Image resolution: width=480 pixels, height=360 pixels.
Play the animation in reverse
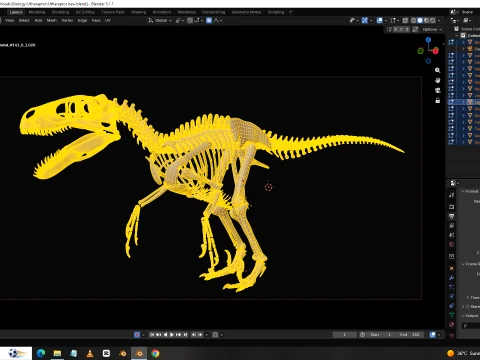pyautogui.click(x=165, y=335)
